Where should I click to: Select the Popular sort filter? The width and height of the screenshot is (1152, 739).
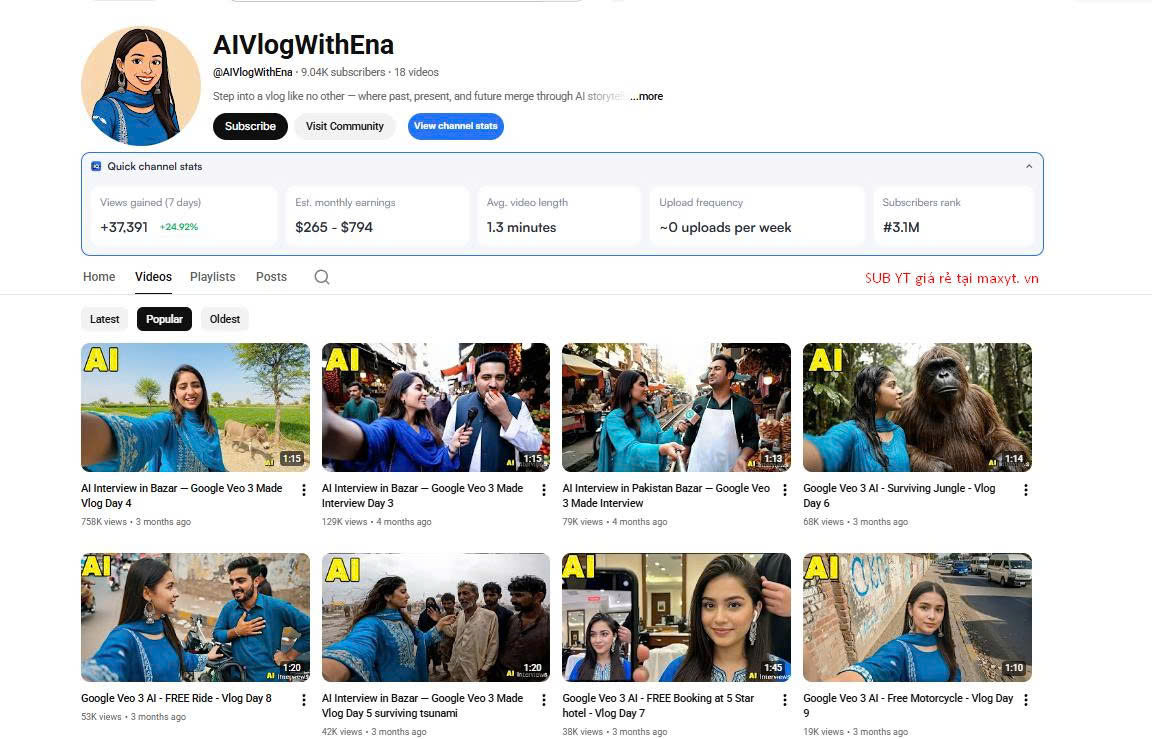point(164,319)
